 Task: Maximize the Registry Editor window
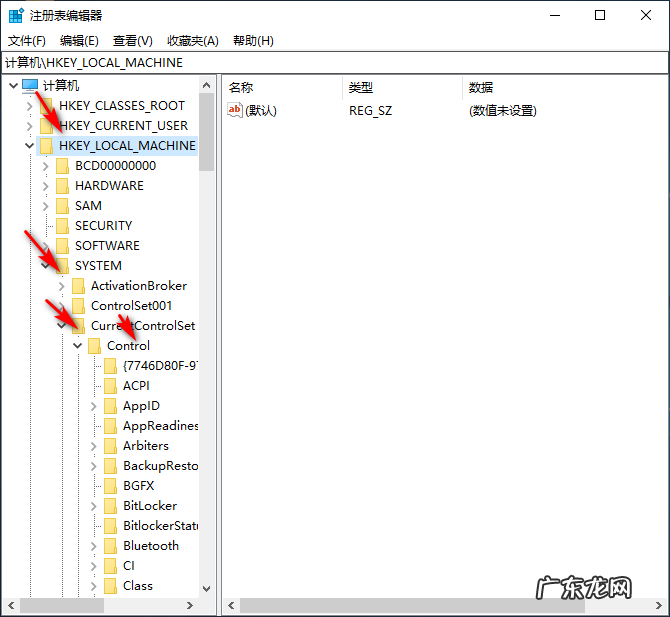[600, 15]
